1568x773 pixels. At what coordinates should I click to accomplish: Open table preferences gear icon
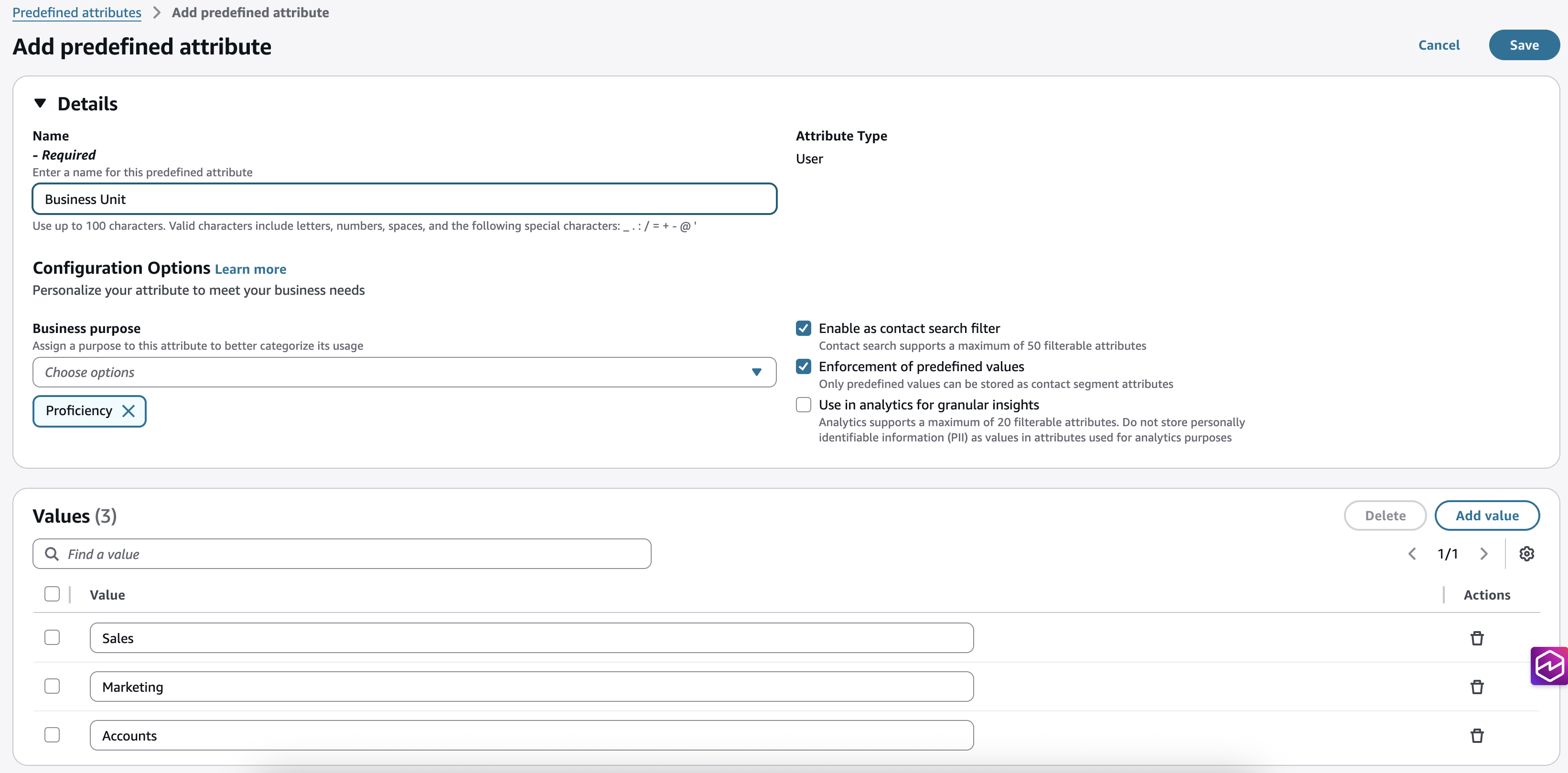pyautogui.click(x=1526, y=553)
